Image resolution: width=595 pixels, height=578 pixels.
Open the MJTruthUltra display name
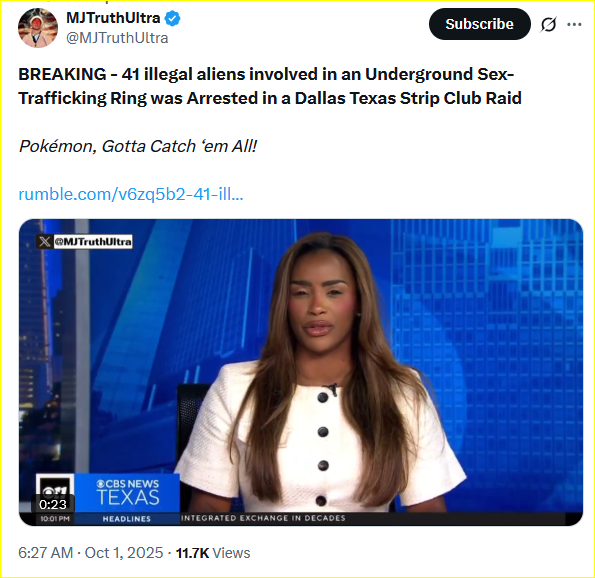pyautogui.click(x=113, y=18)
